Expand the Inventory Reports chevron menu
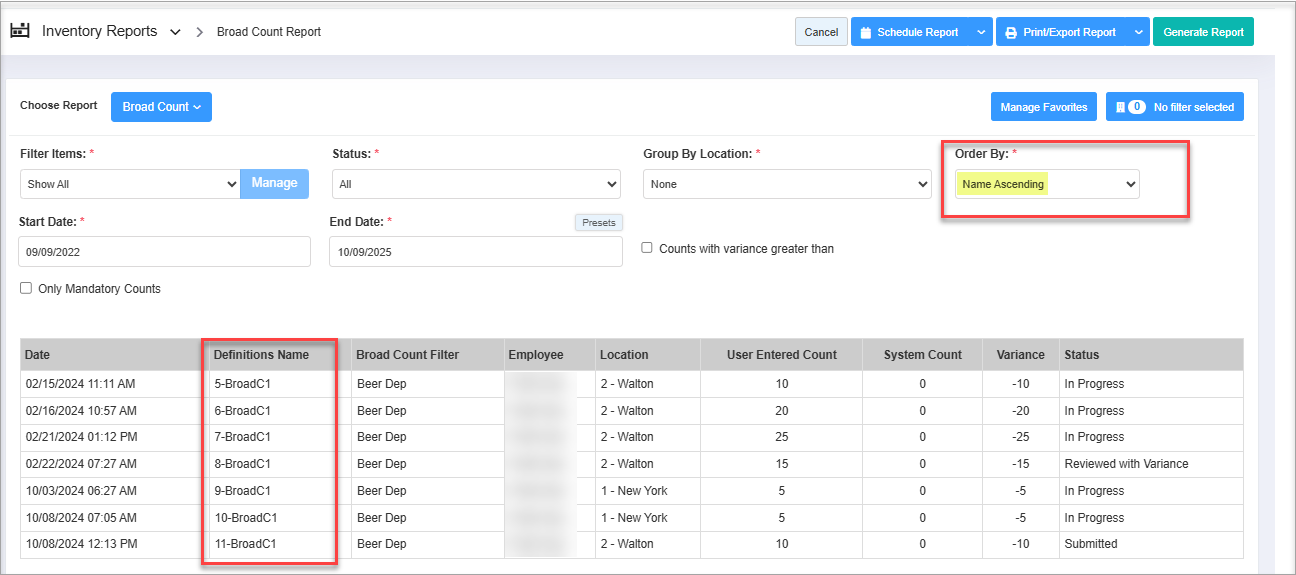 [x=175, y=32]
